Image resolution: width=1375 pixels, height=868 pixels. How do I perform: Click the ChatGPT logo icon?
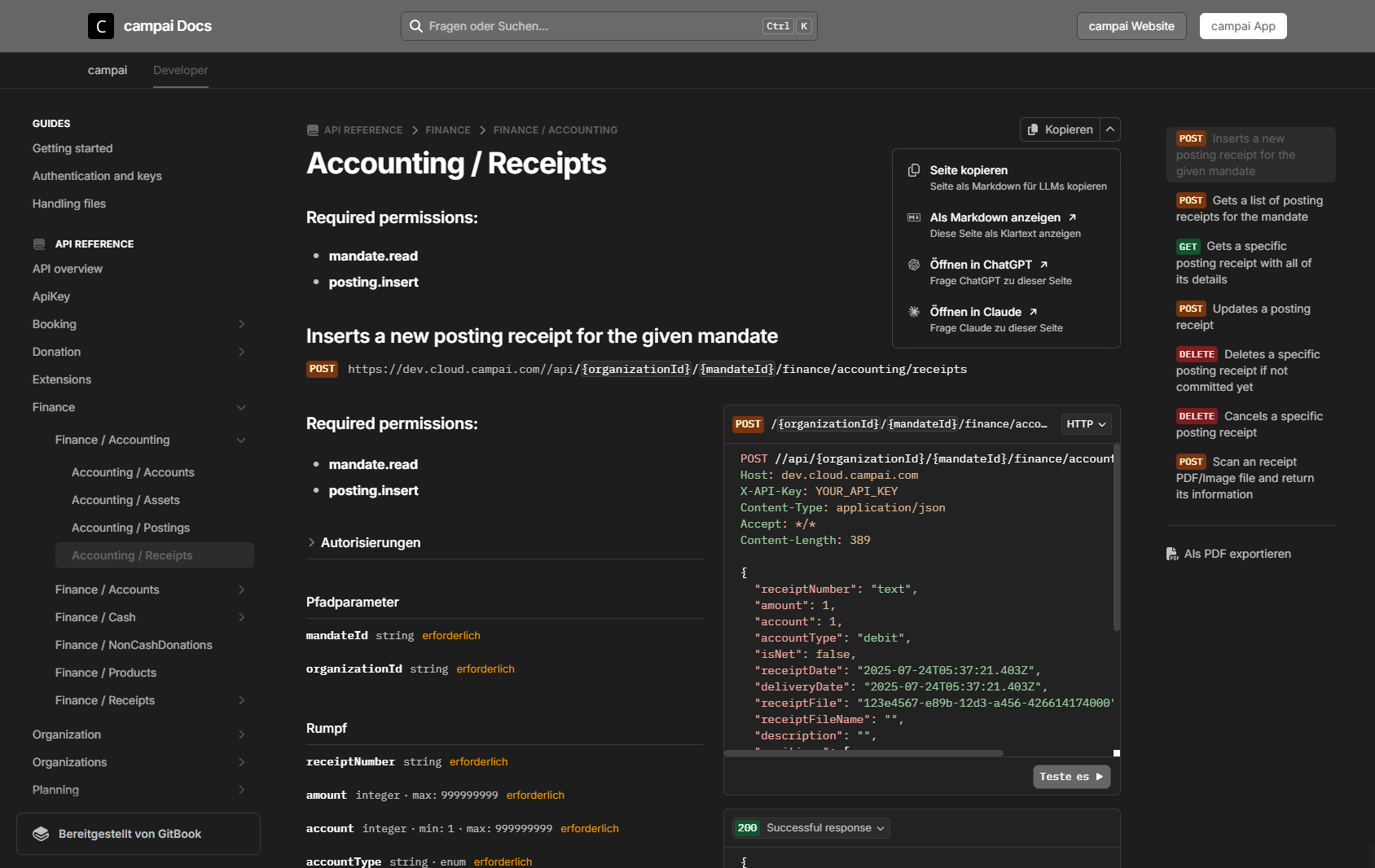914,265
